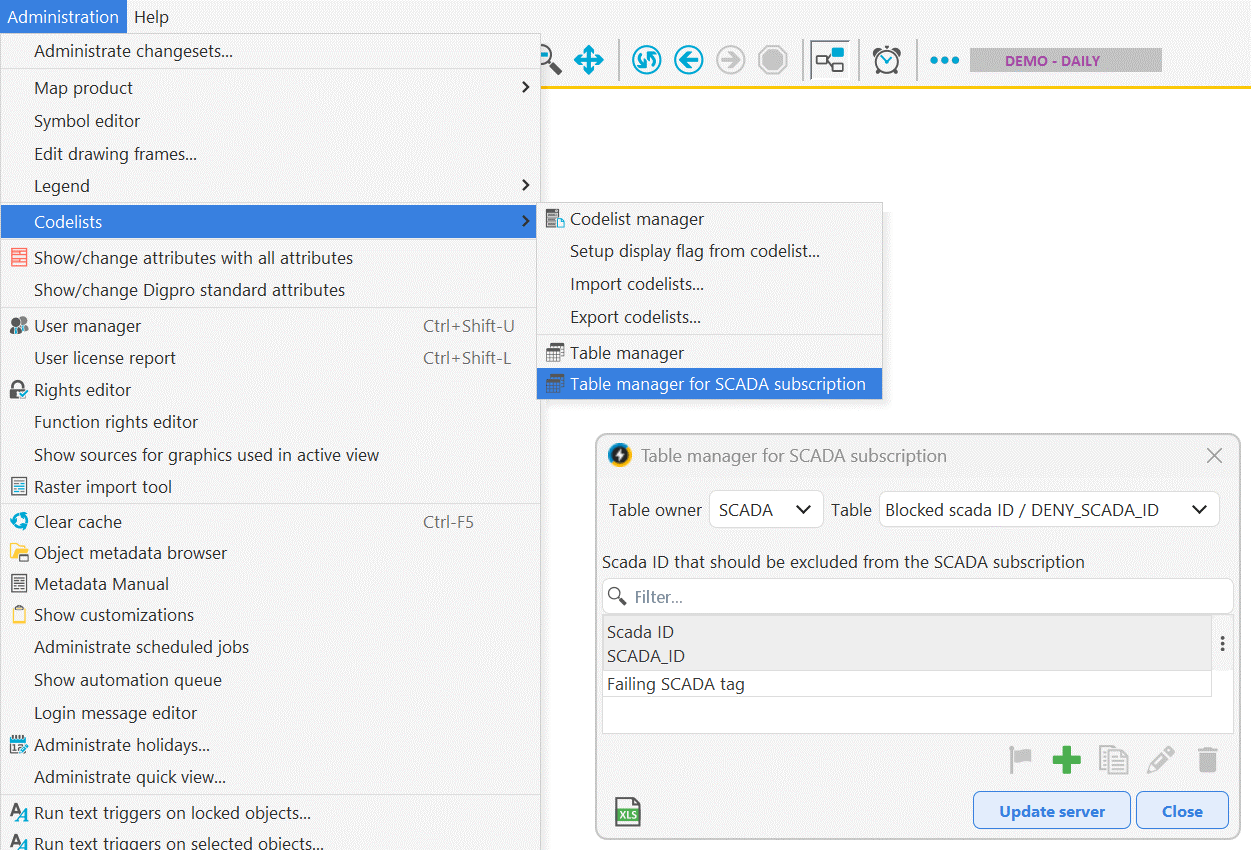The height and width of the screenshot is (850, 1251).
Task: Expand the Map product submenu
Action: pyautogui.click(x=270, y=88)
